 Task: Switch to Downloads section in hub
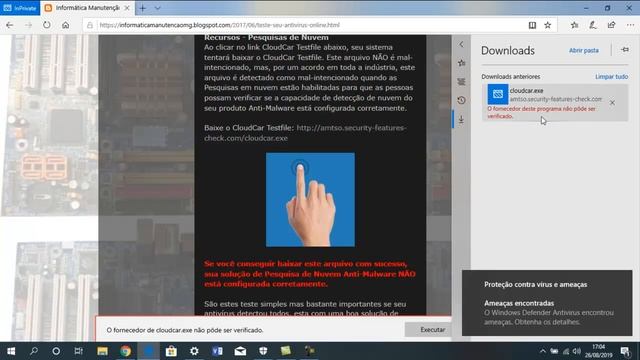point(461,119)
